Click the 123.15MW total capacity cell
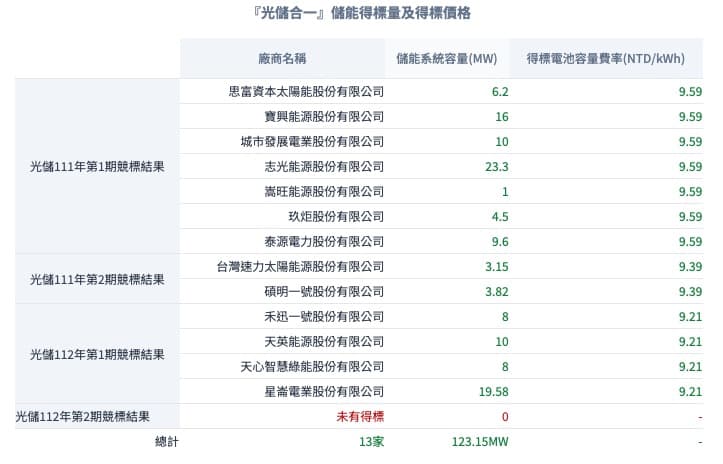Screen dimensions: 723x464 pos(480,441)
